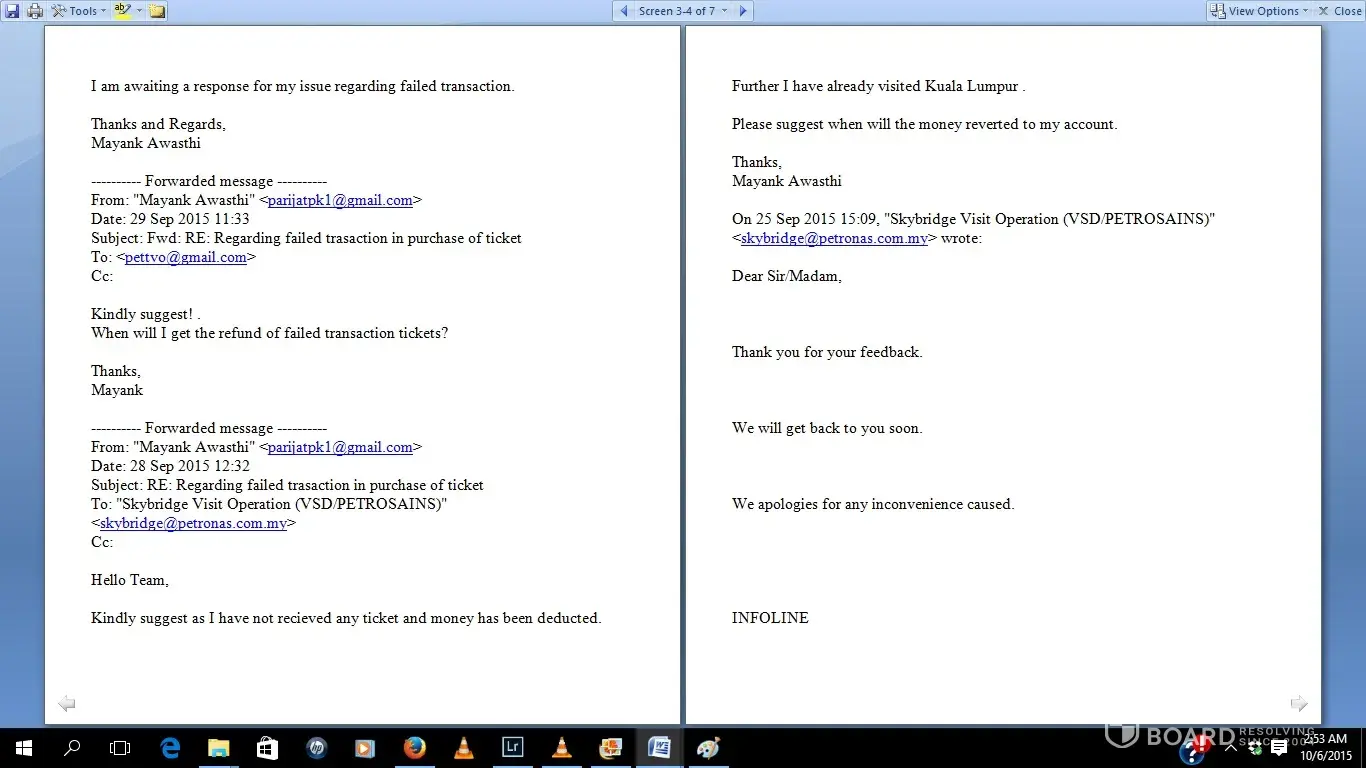
Task: Go to previous screen using top arrow
Action: click(x=624, y=11)
